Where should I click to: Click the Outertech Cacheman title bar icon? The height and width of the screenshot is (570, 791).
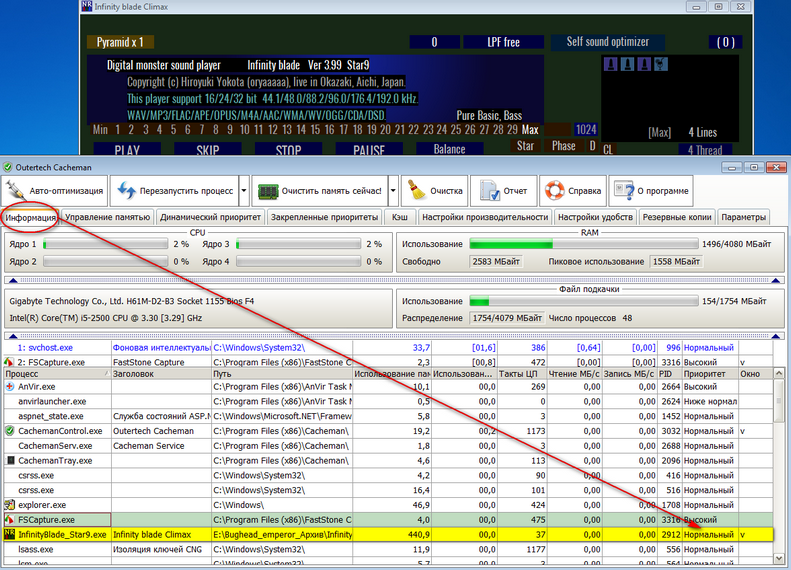[8, 167]
